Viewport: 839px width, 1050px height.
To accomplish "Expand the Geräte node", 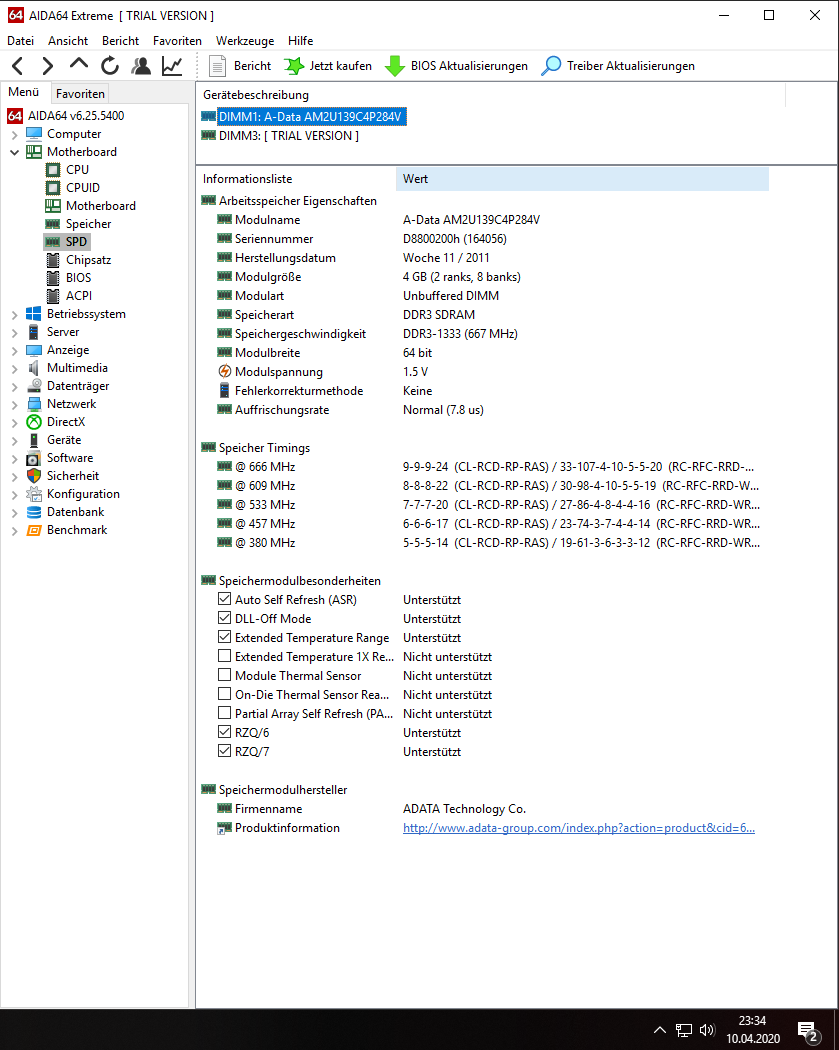I will coord(15,441).
